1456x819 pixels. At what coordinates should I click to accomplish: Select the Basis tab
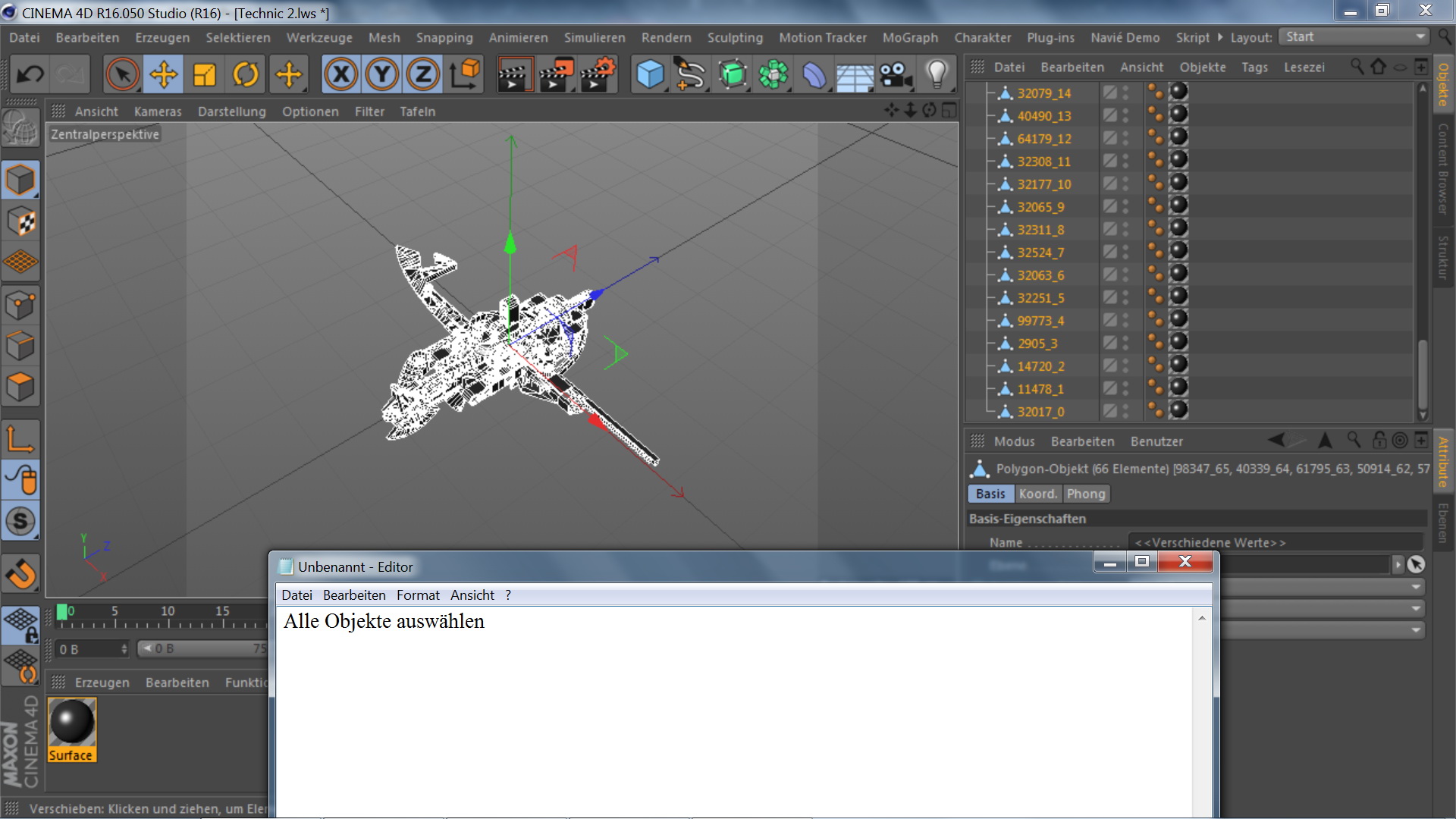(x=990, y=494)
